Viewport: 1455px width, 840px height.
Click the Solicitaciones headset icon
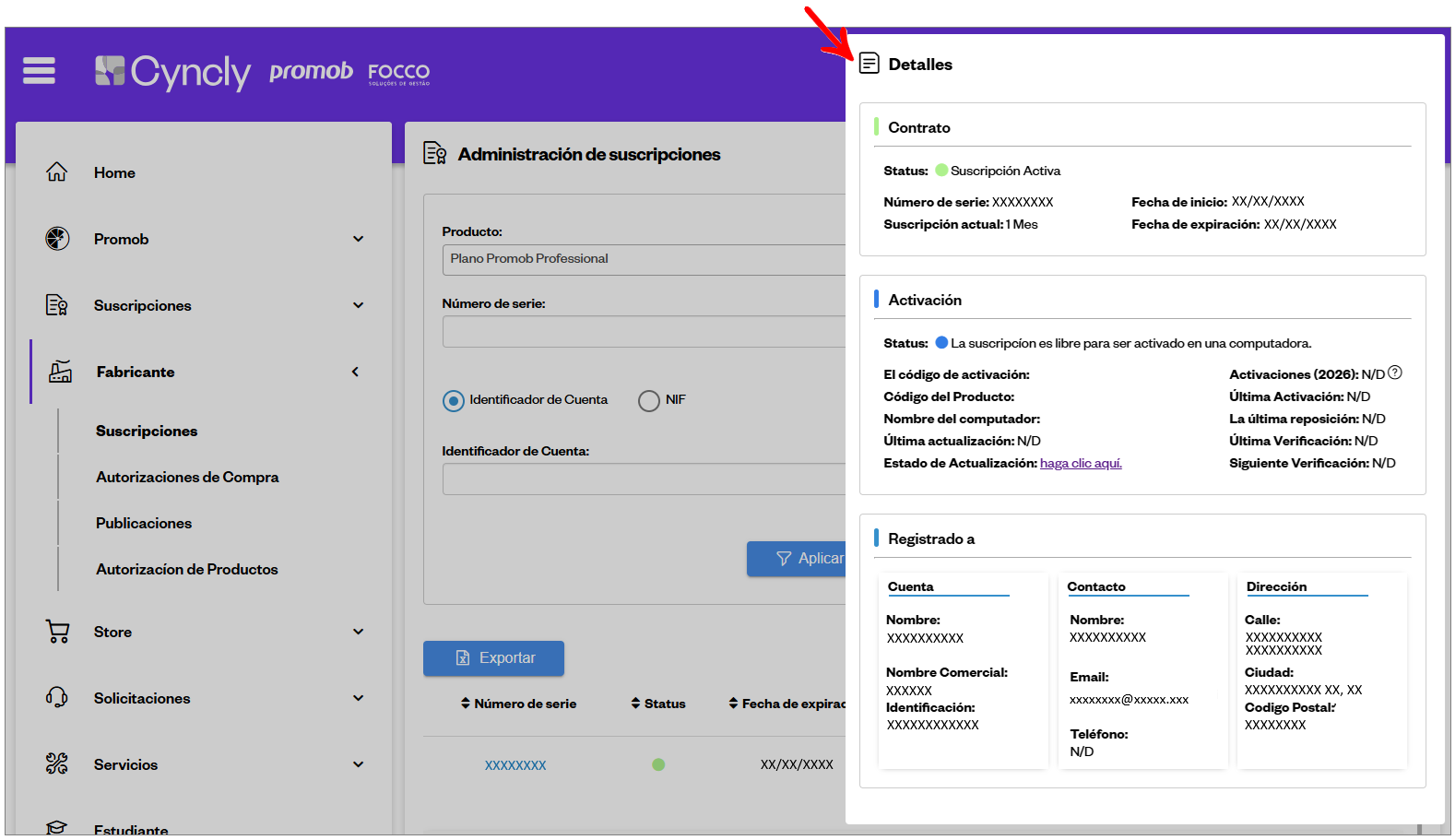pos(57,698)
